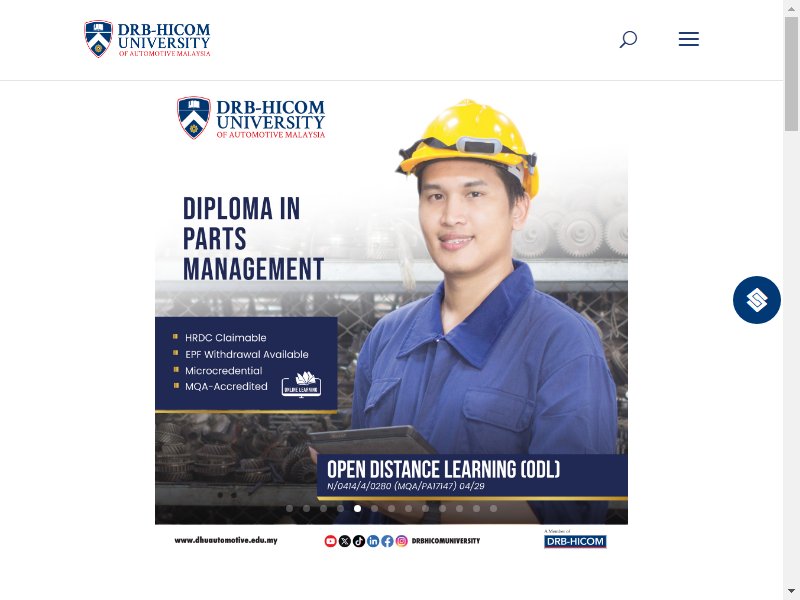Click the round blue floating widget icon
The image size is (800, 600).
(757, 300)
